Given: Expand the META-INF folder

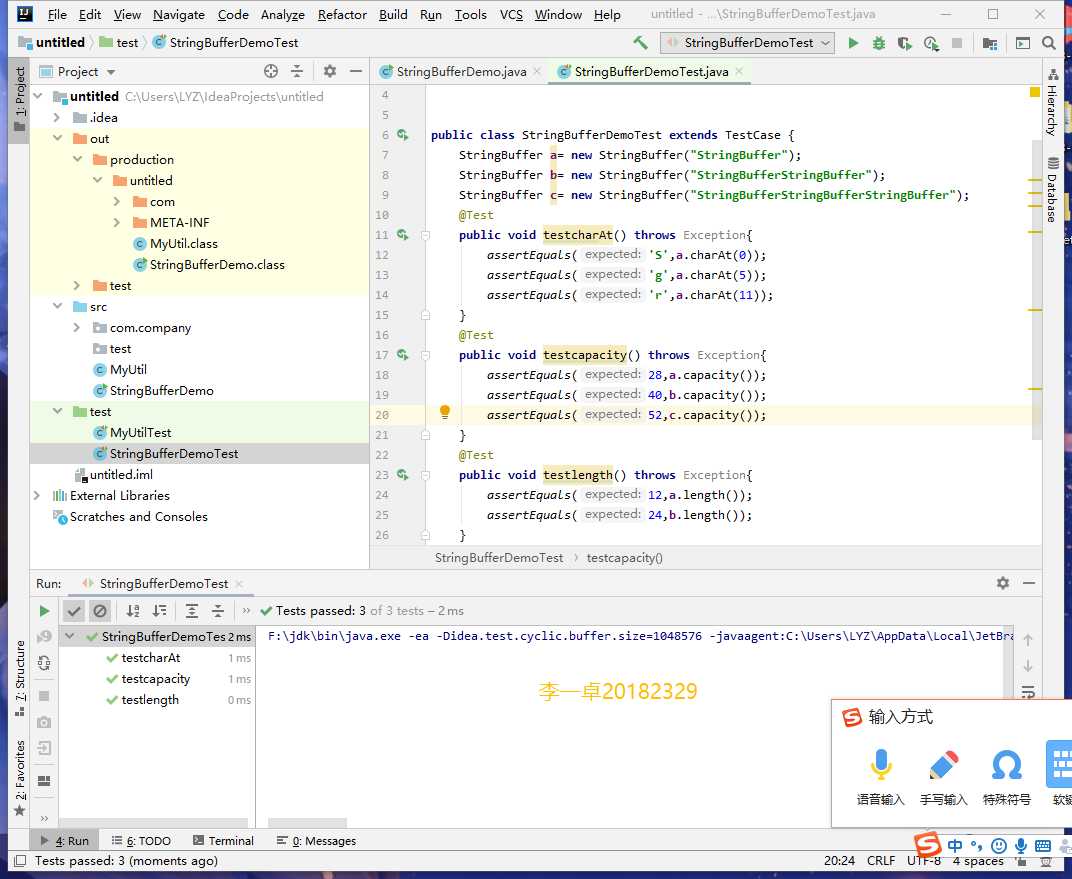Looking at the screenshot, I should pyautogui.click(x=118, y=222).
